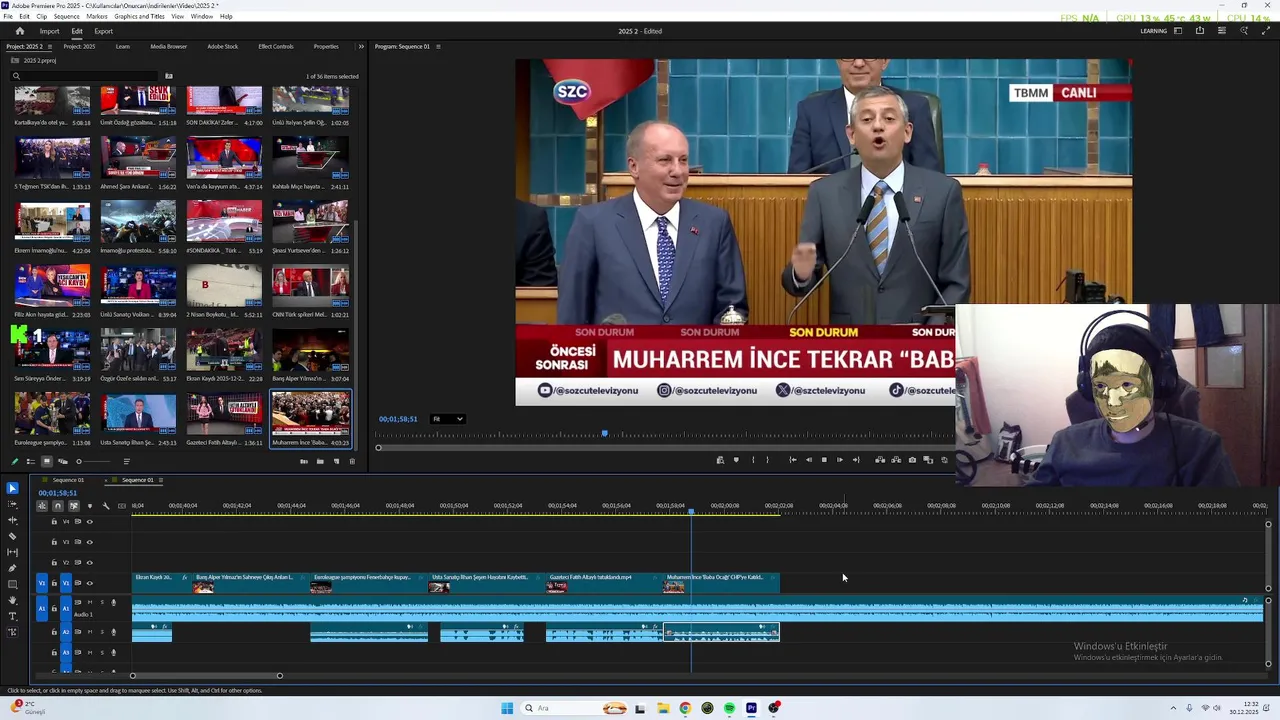Select Gazeteci Fatih Altaylı clip in timeline
The height and width of the screenshot is (720, 1280).
pos(604,583)
